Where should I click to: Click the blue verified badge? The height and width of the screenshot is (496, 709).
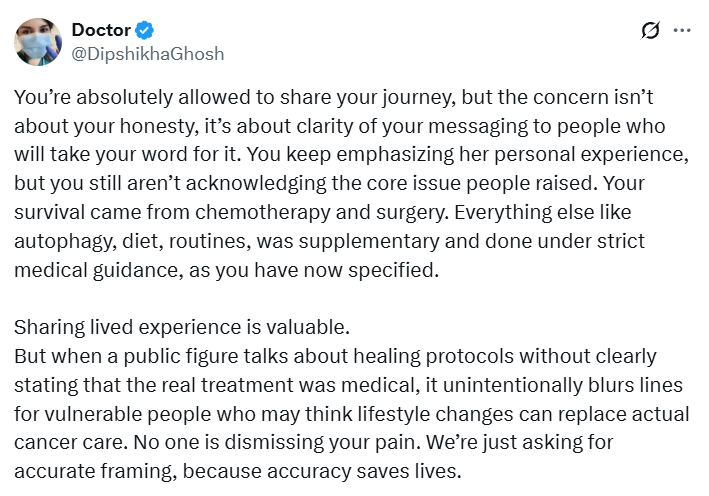(143, 31)
